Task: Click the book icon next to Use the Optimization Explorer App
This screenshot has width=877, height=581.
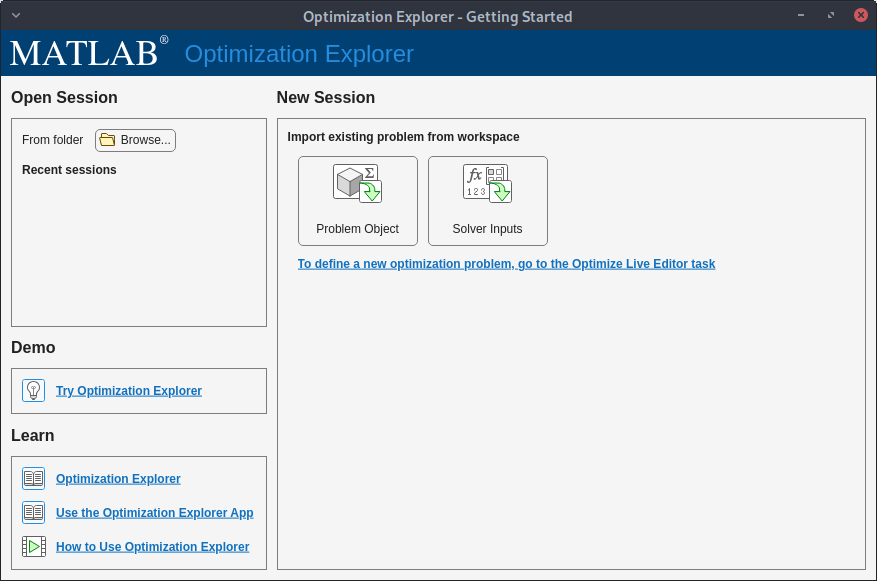Action: coord(33,512)
